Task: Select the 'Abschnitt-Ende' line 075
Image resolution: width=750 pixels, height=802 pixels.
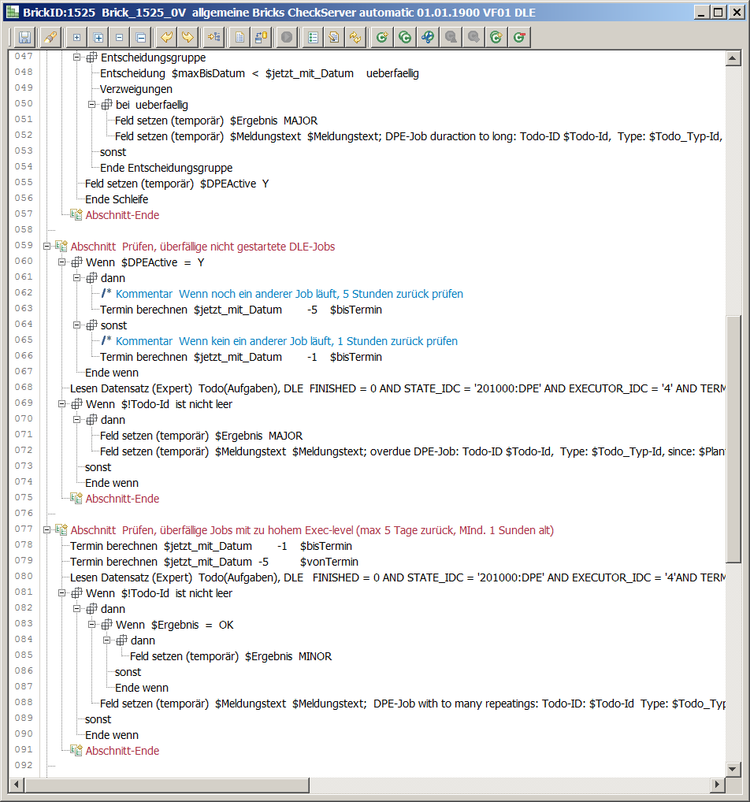Action: pos(121,499)
